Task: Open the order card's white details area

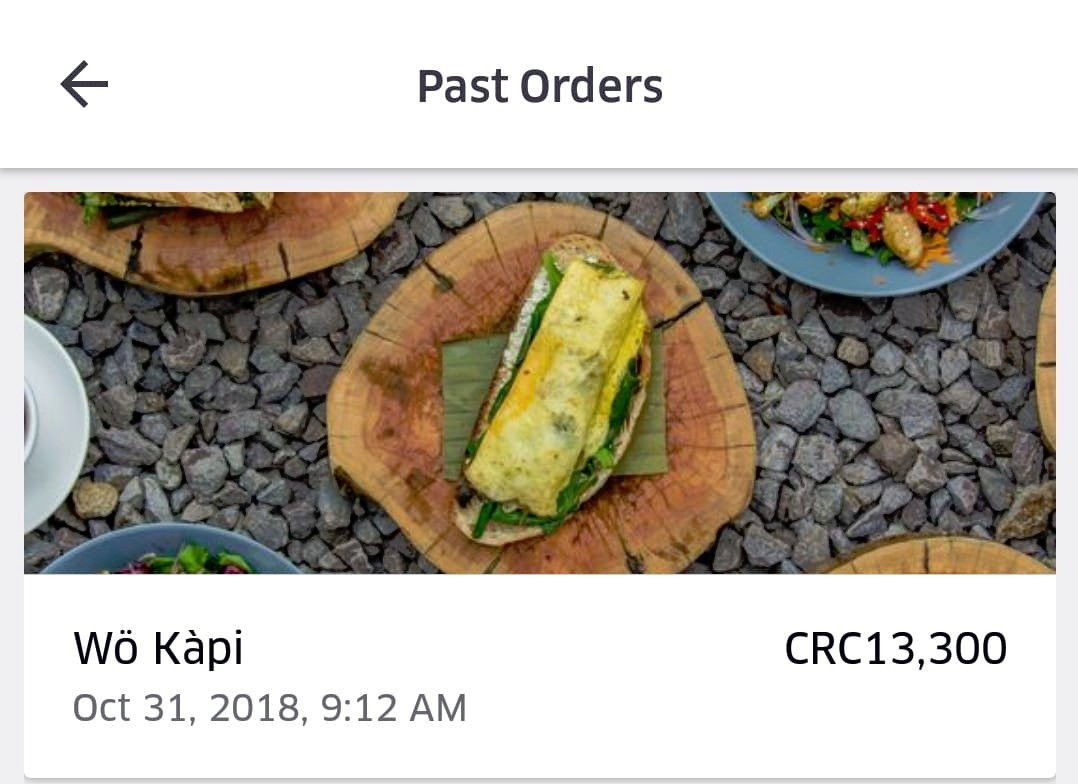Action: click(540, 676)
